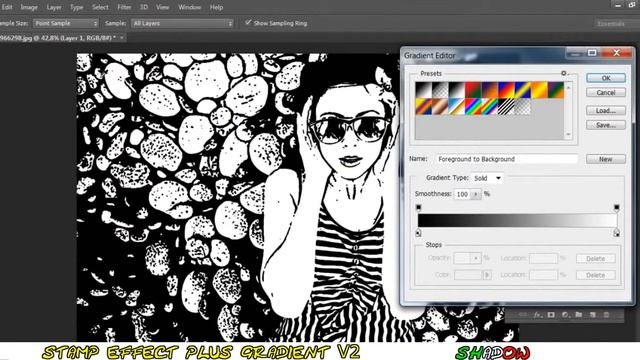This screenshot has width=640, height=360.
Task: Click the fx layer style icon
Action: (x=538, y=315)
